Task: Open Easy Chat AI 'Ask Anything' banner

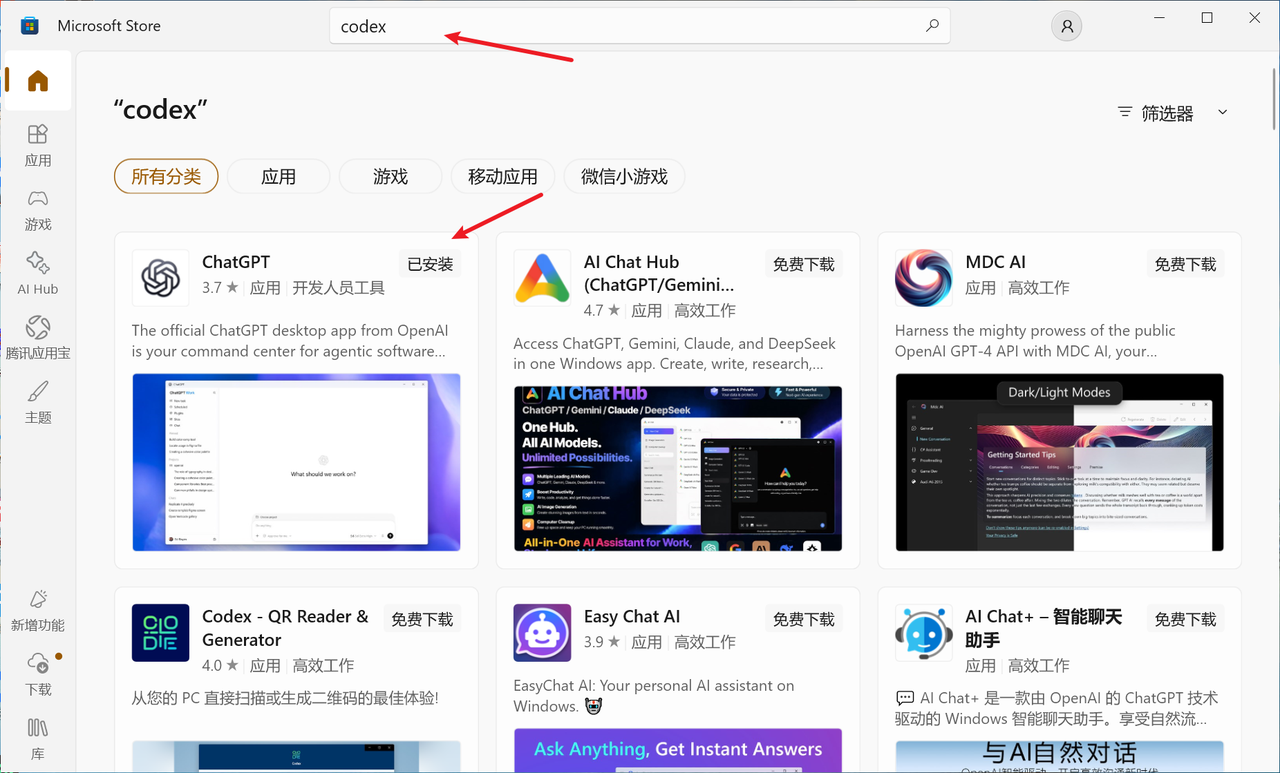Action: pyautogui.click(x=678, y=750)
